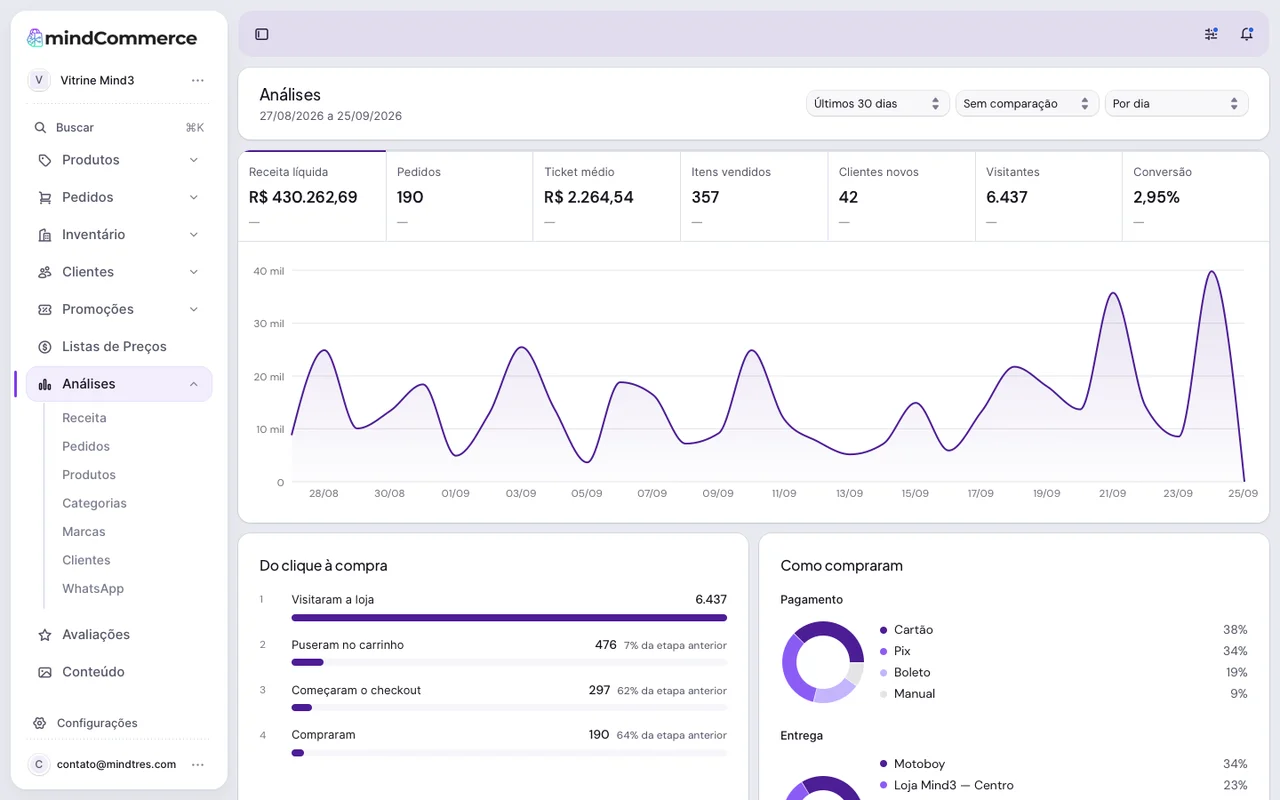Viewport: 1280px width, 800px height.
Task: Click the Pedidos cart icon
Action: coord(44,198)
